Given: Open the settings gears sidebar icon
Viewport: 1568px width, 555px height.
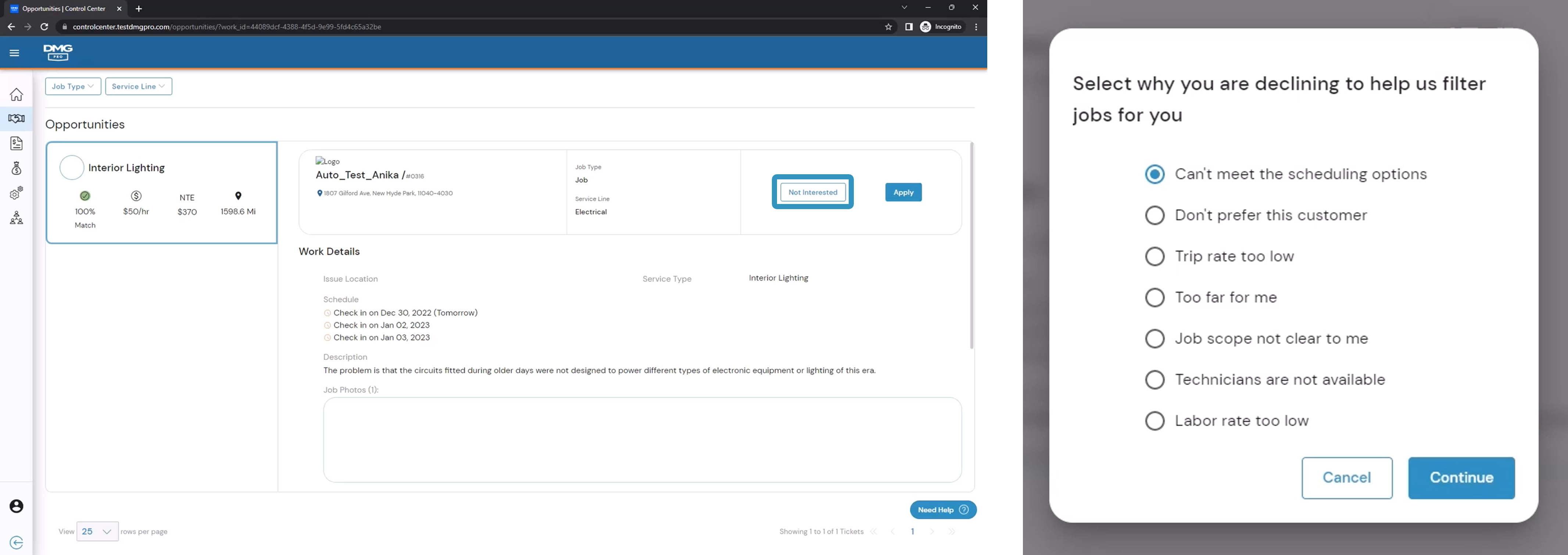Looking at the screenshot, I should click(x=17, y=193).
